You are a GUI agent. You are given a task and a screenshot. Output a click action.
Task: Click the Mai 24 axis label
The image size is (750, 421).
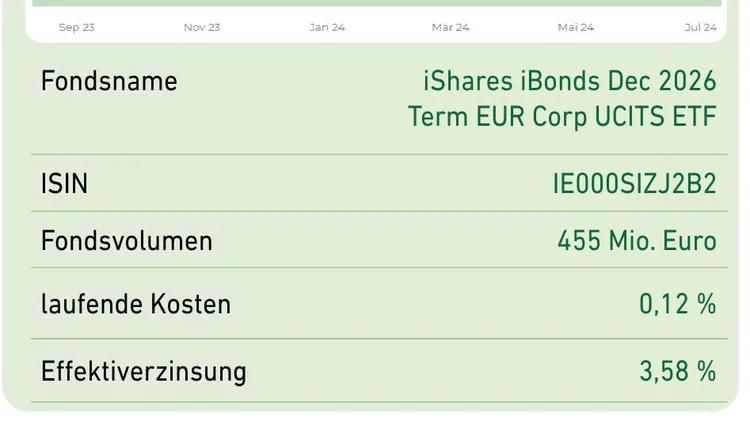[576, 27]
